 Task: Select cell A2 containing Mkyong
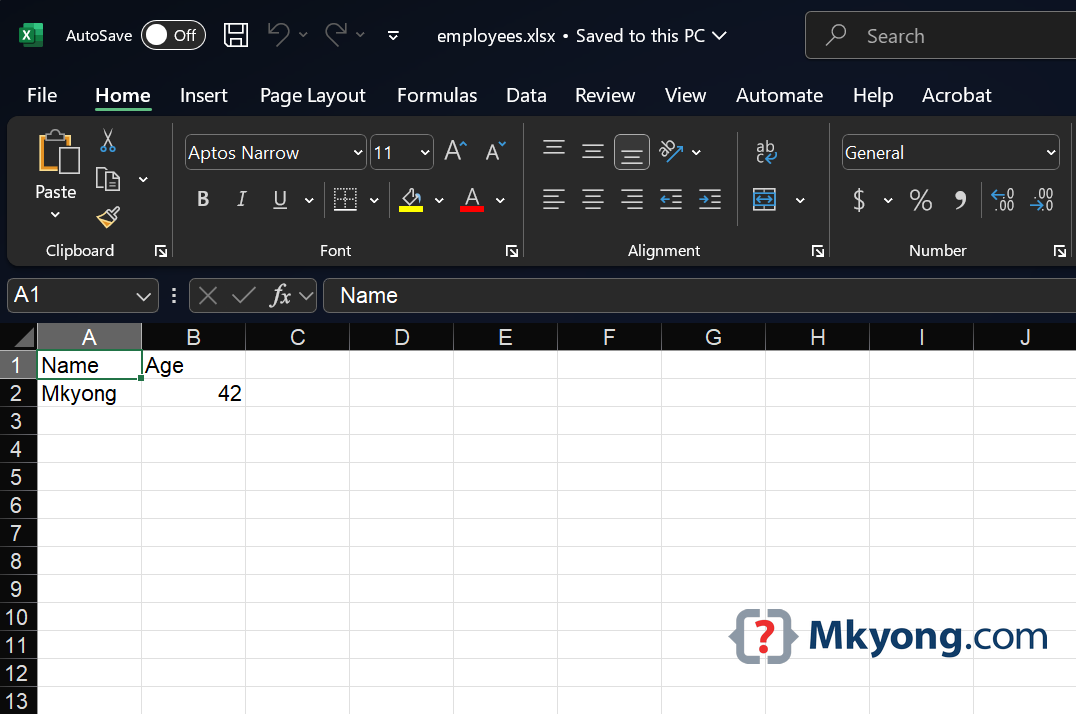pyautogui.click(x=88, y=394)
